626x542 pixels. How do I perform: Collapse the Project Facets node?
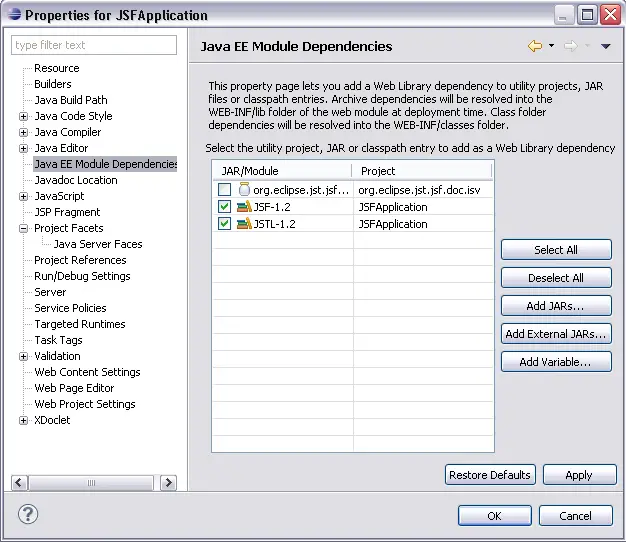tap(23, 228)
